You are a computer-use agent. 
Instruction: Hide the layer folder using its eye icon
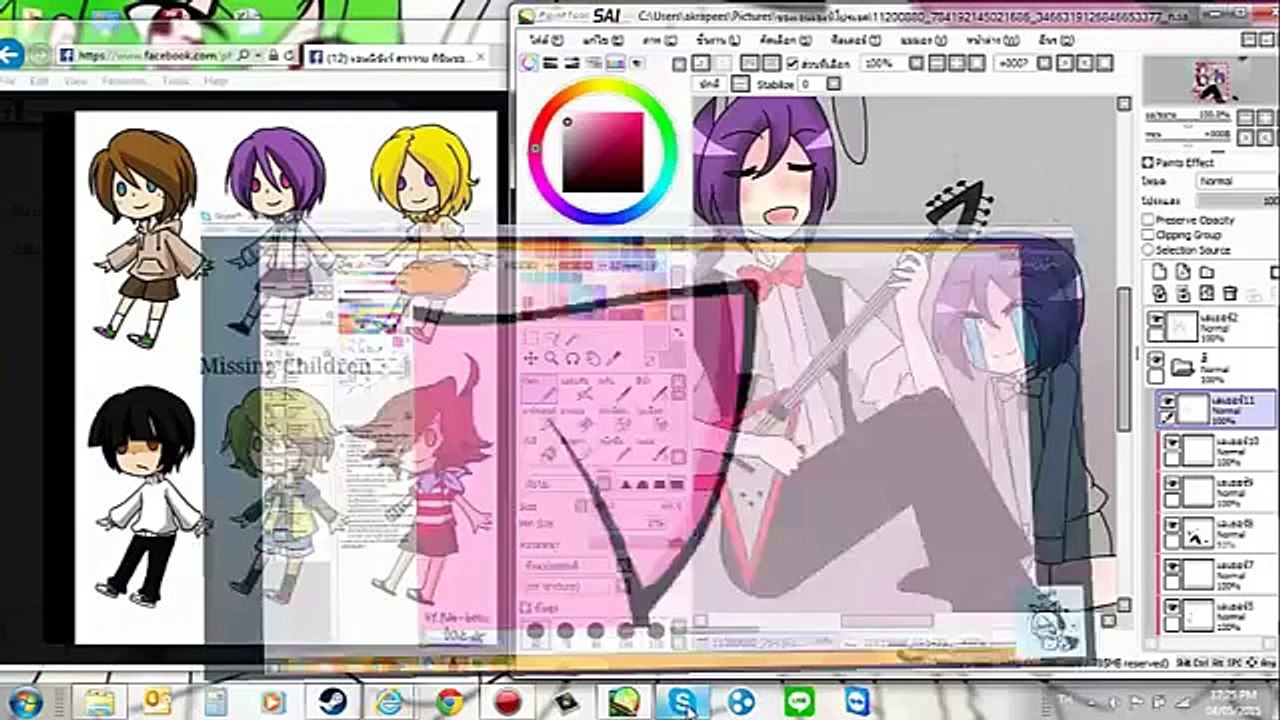(x=1157, y=360)
